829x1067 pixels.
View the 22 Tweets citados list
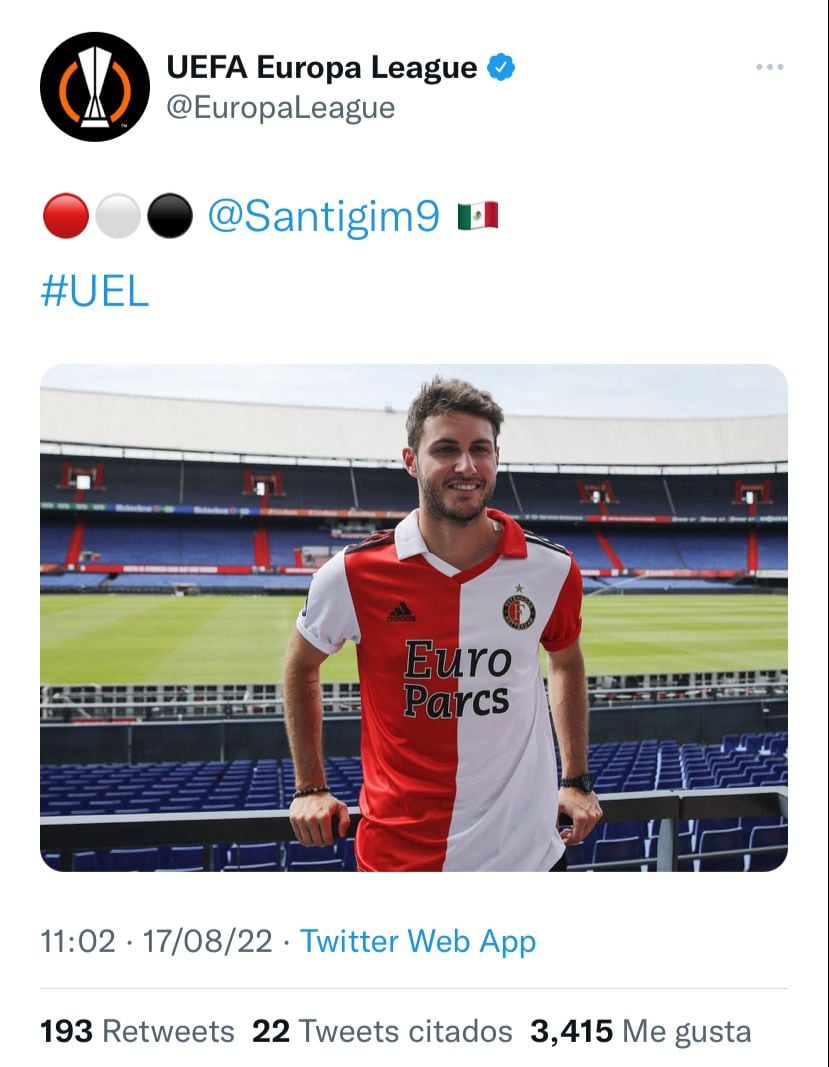point(382,1031)
